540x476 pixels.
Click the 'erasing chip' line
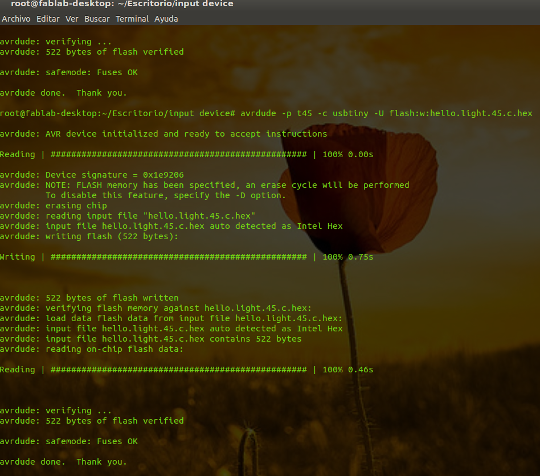[54, 206]
